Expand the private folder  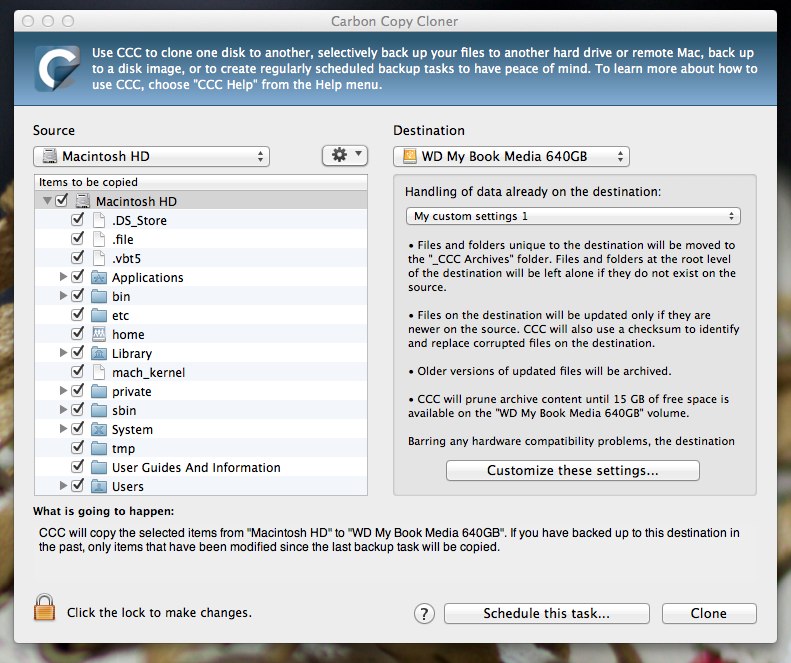pos(63,391)
